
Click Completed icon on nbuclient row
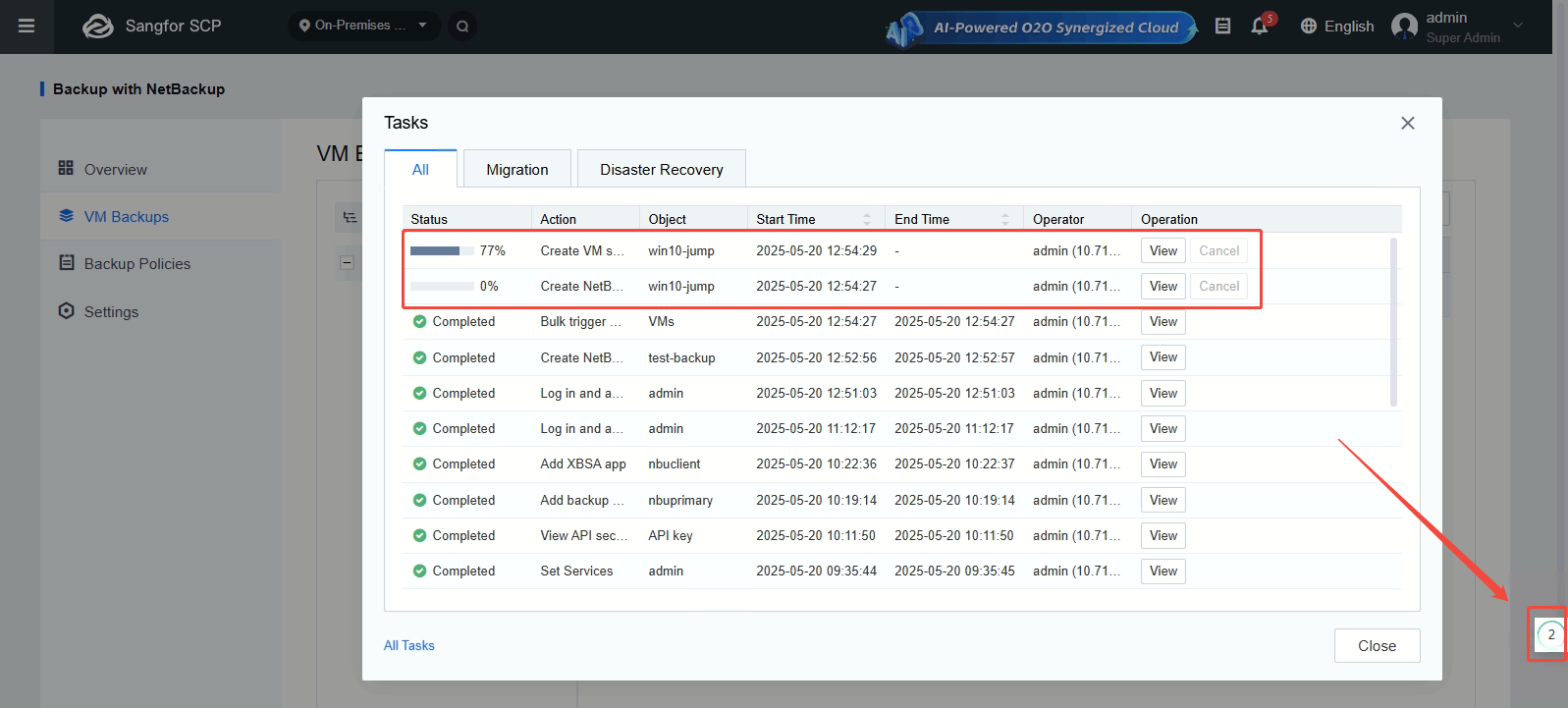(x=419, y=463)
